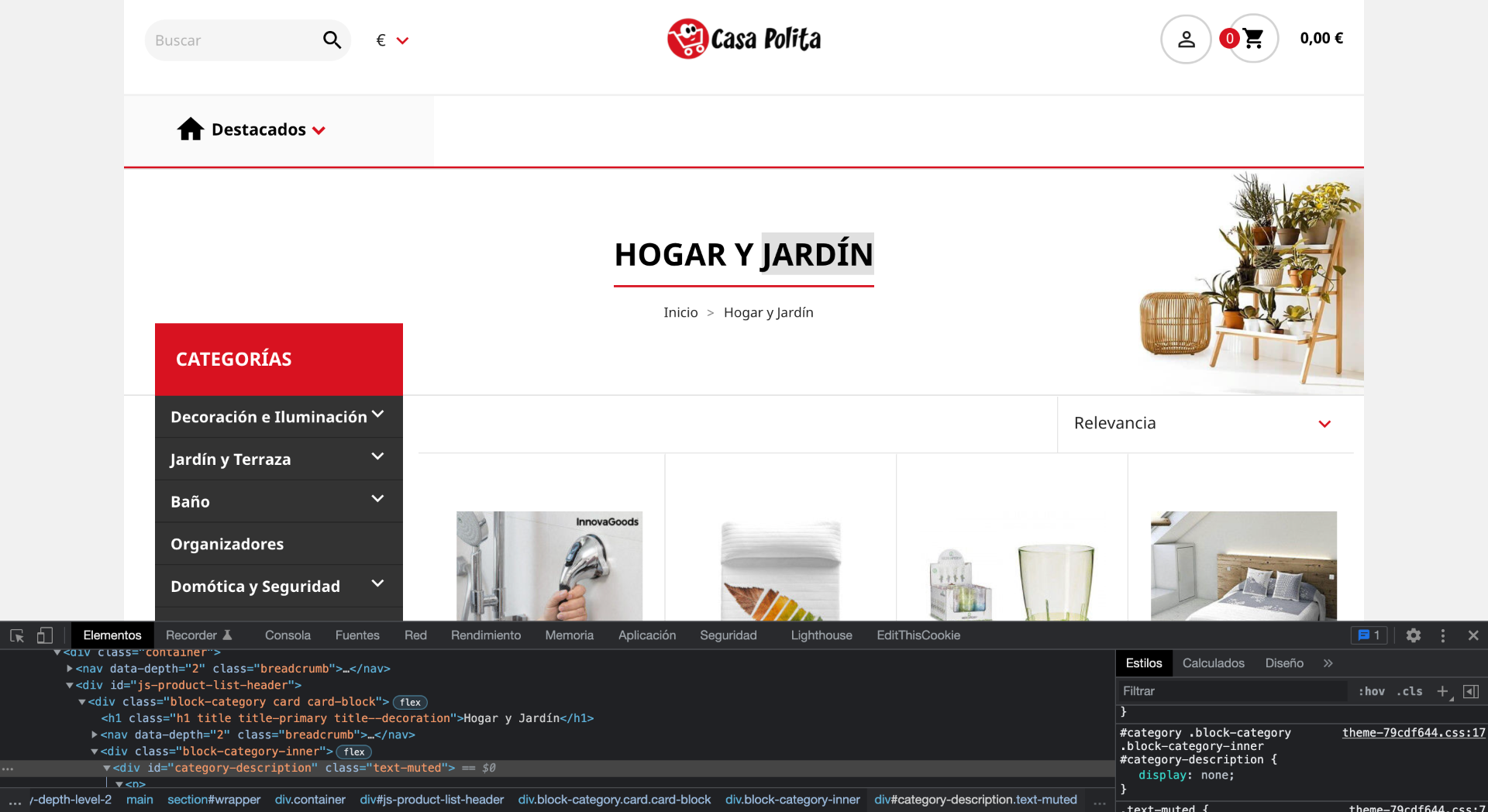Click the flex badge on block-category-inner
Viewport: 1488px width, 812px height.
pyautogui.click(x=354, y=752)
